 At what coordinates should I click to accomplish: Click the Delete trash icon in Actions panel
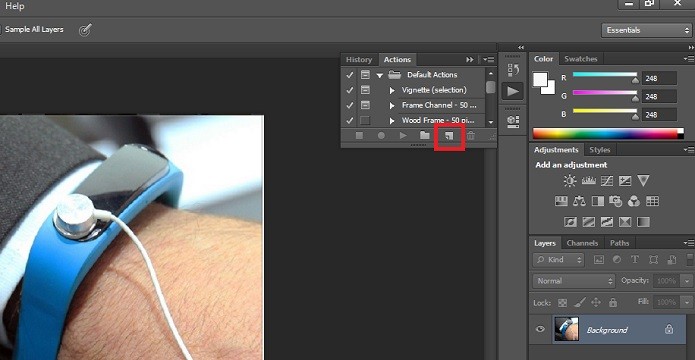(471, 136)
